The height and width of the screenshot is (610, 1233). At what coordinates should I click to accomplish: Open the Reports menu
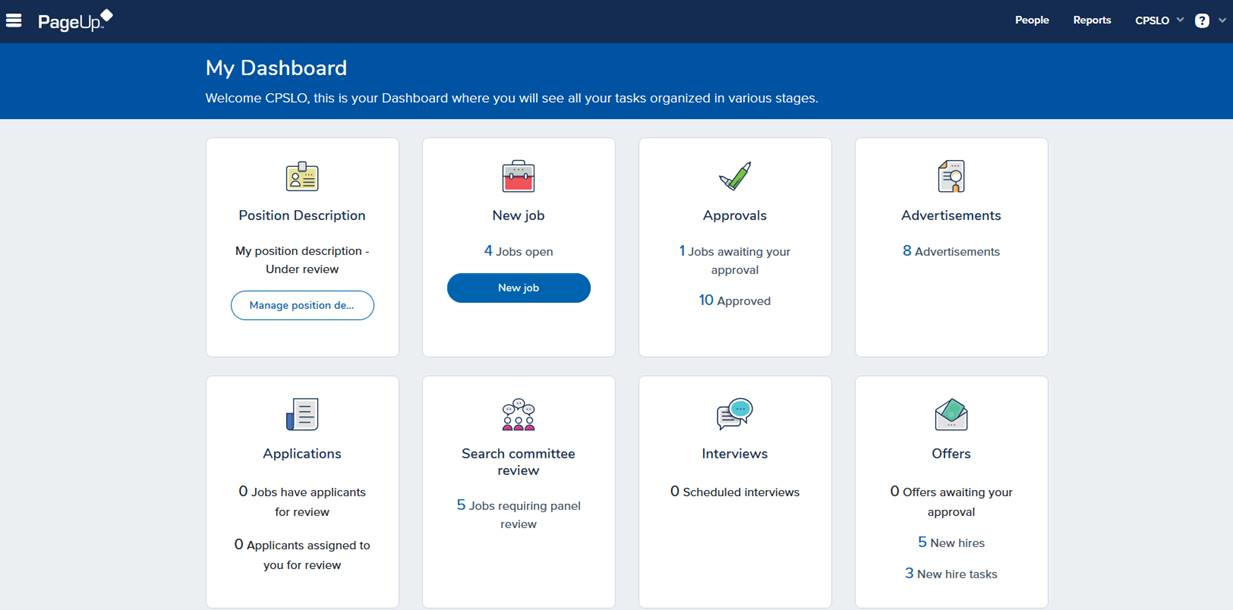[1092, 20]
